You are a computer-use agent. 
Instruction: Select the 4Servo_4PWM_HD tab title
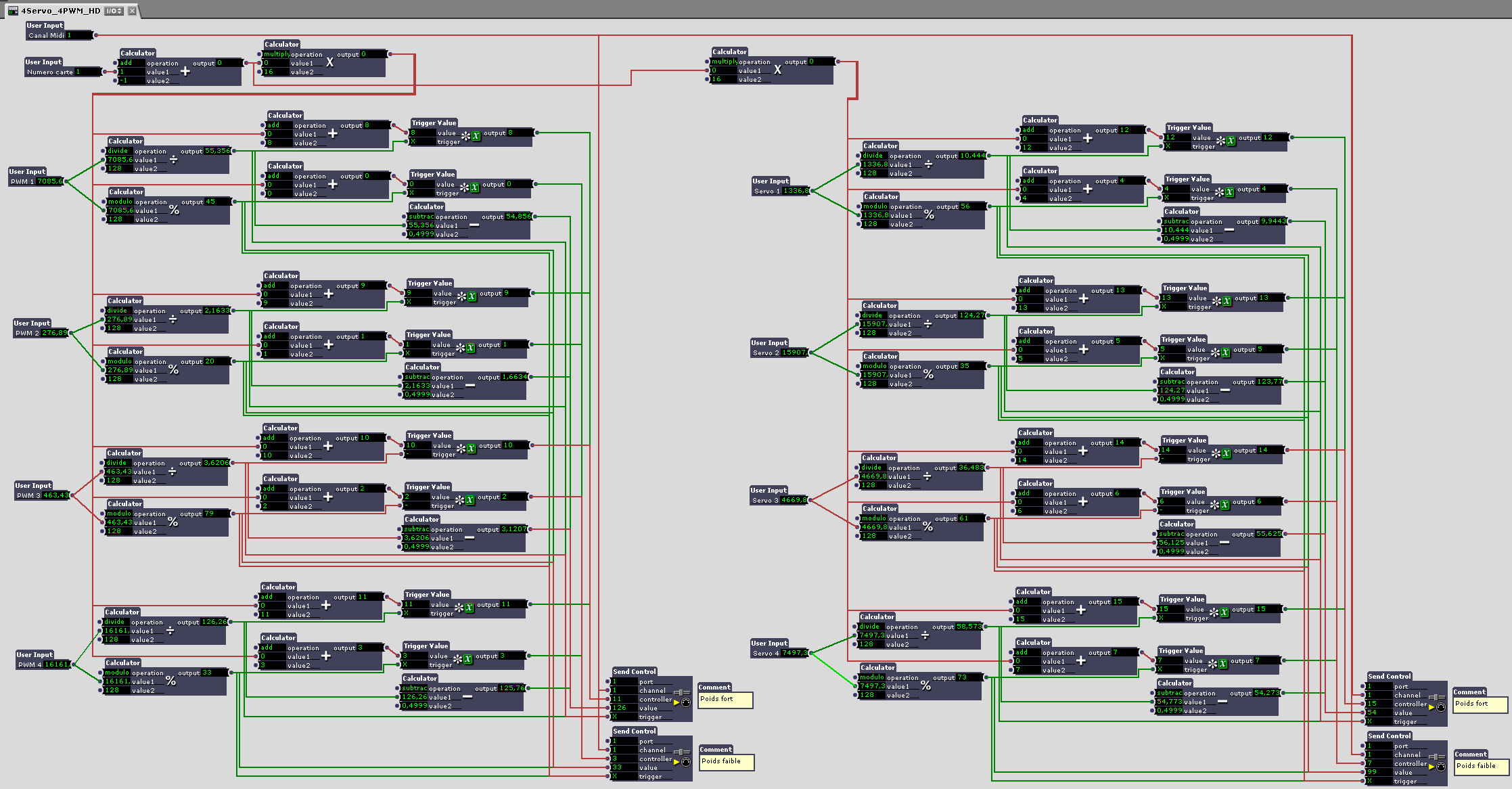pyautogui.click(x=60, y=11)
